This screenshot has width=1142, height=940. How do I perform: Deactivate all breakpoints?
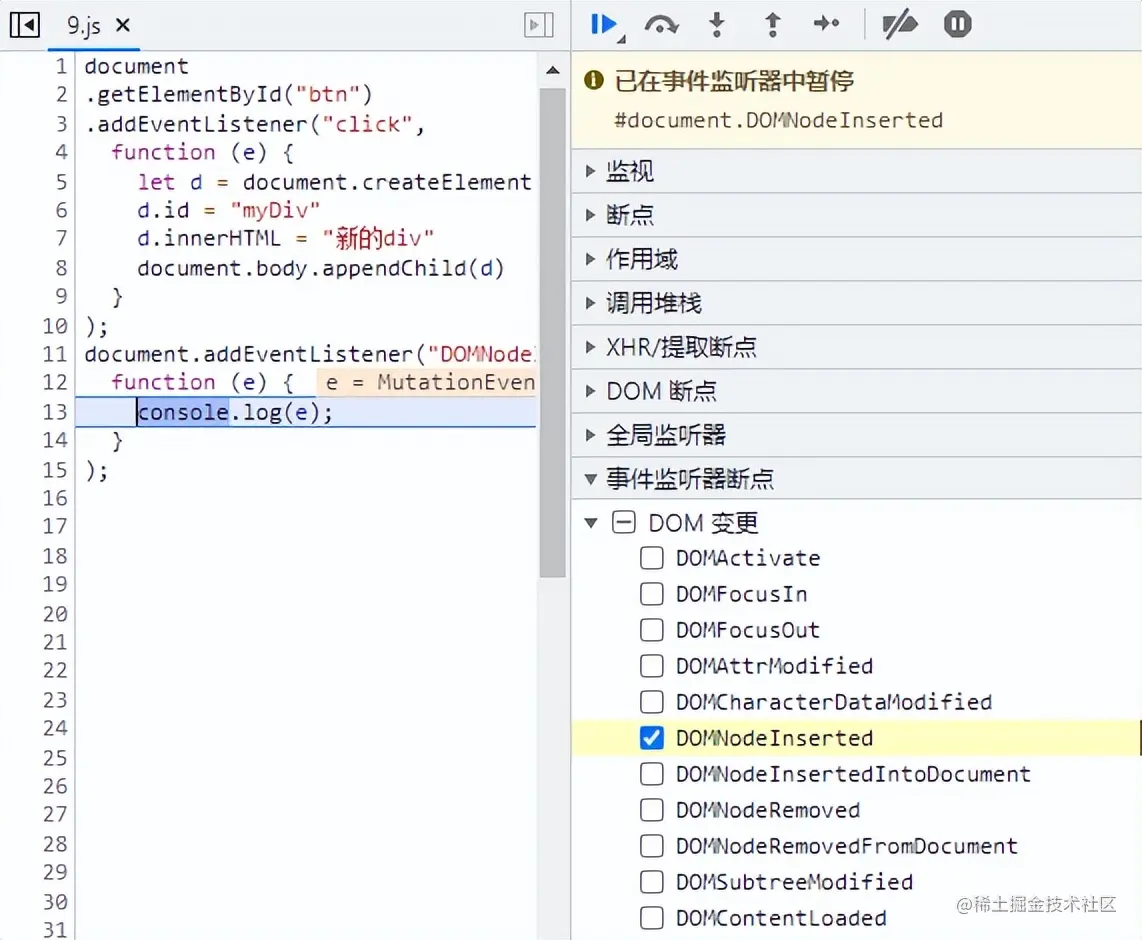coord(899,25)
